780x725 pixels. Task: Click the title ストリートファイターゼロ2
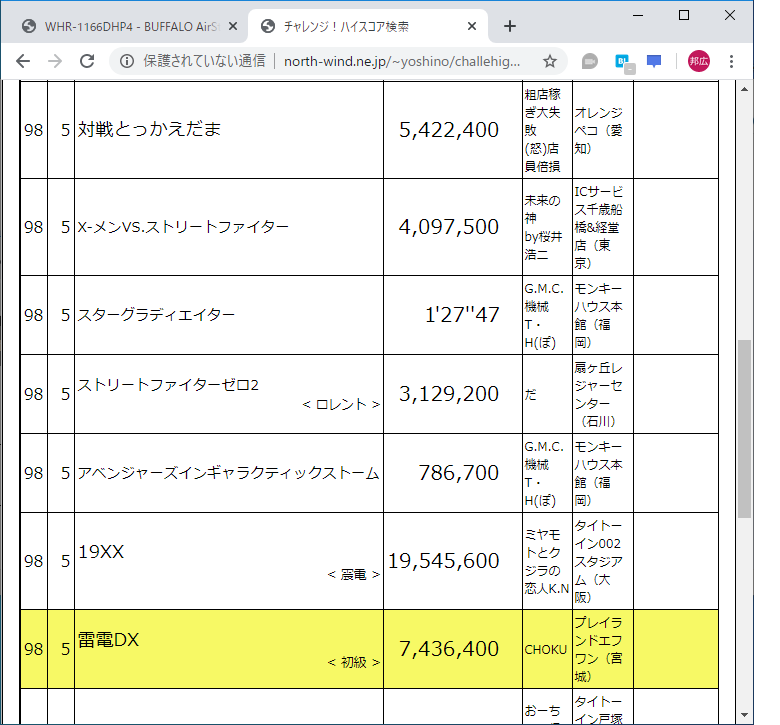tap(168, 385)
